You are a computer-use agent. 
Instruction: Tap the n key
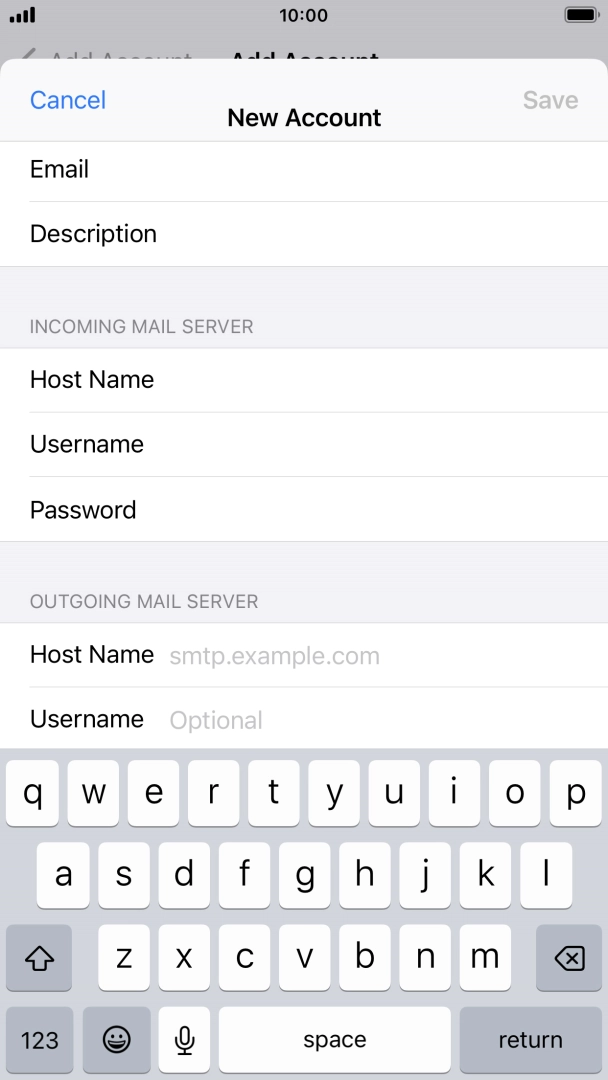(425, 957)
